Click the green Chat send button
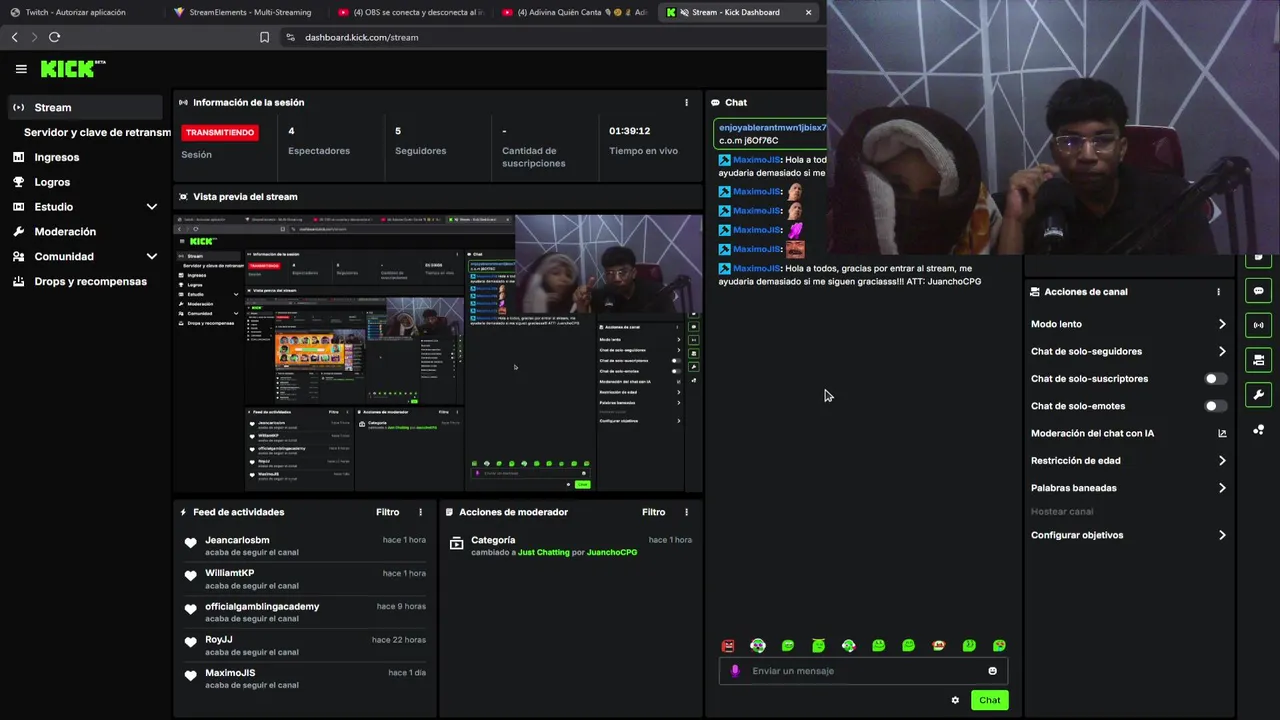The image size is (1280, 720). pos(989,700)
